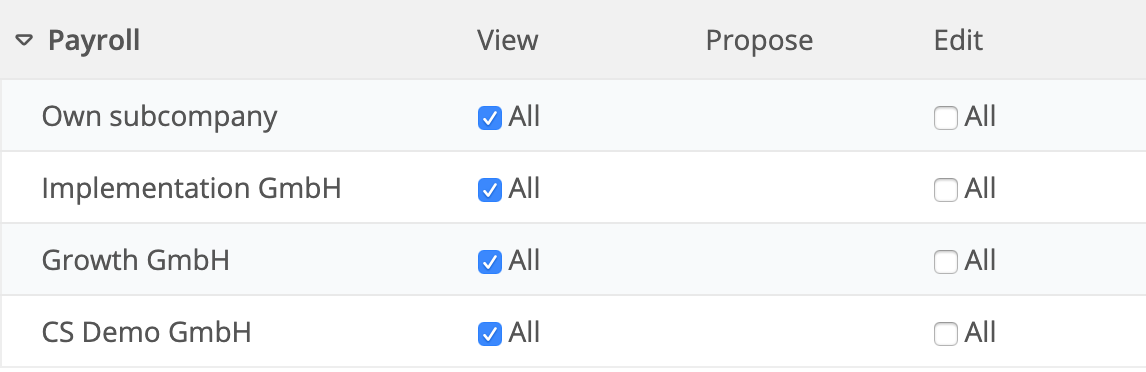
Task: Enable Edit All for CS Demo GmbH
Action: tap(946, 334)
